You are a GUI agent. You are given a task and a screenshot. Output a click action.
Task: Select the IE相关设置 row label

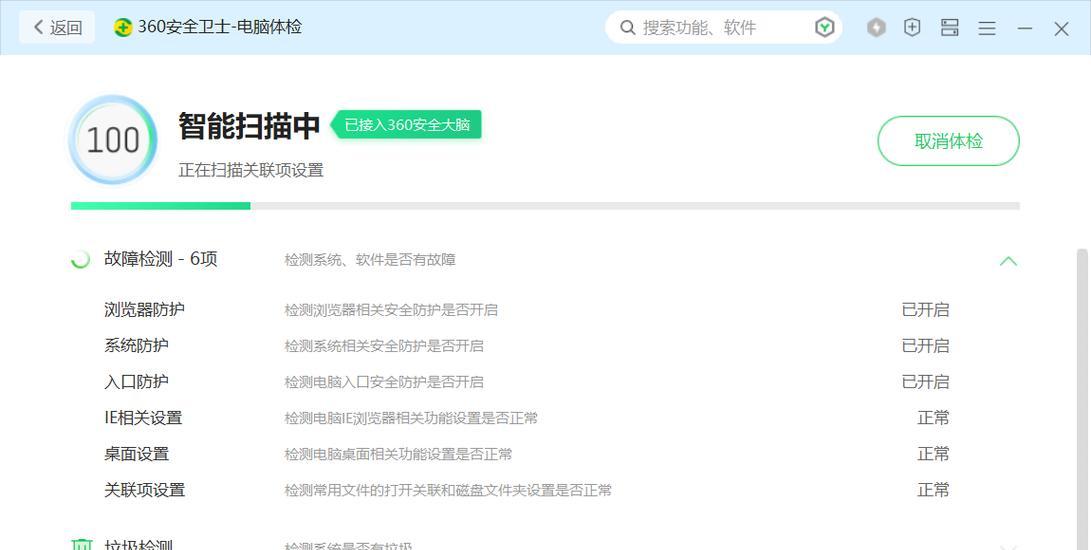tap(143, 418)
